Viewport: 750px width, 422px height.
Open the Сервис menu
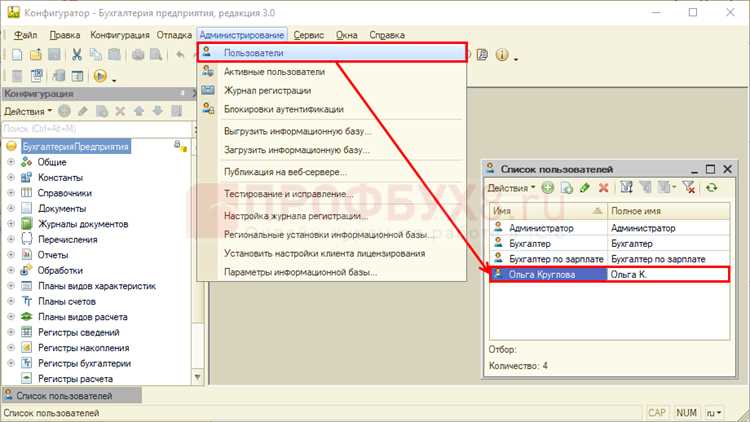[x=309, y=35]
